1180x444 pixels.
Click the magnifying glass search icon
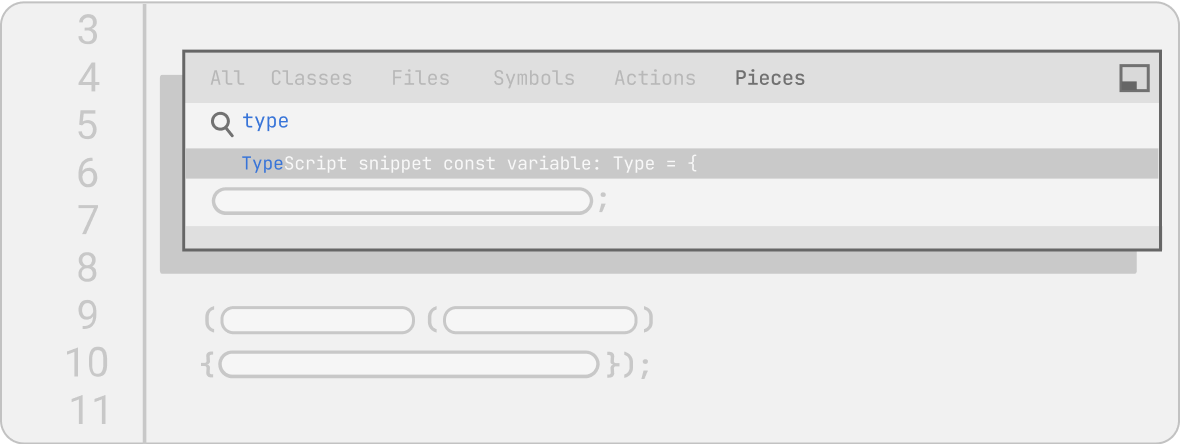222,123
